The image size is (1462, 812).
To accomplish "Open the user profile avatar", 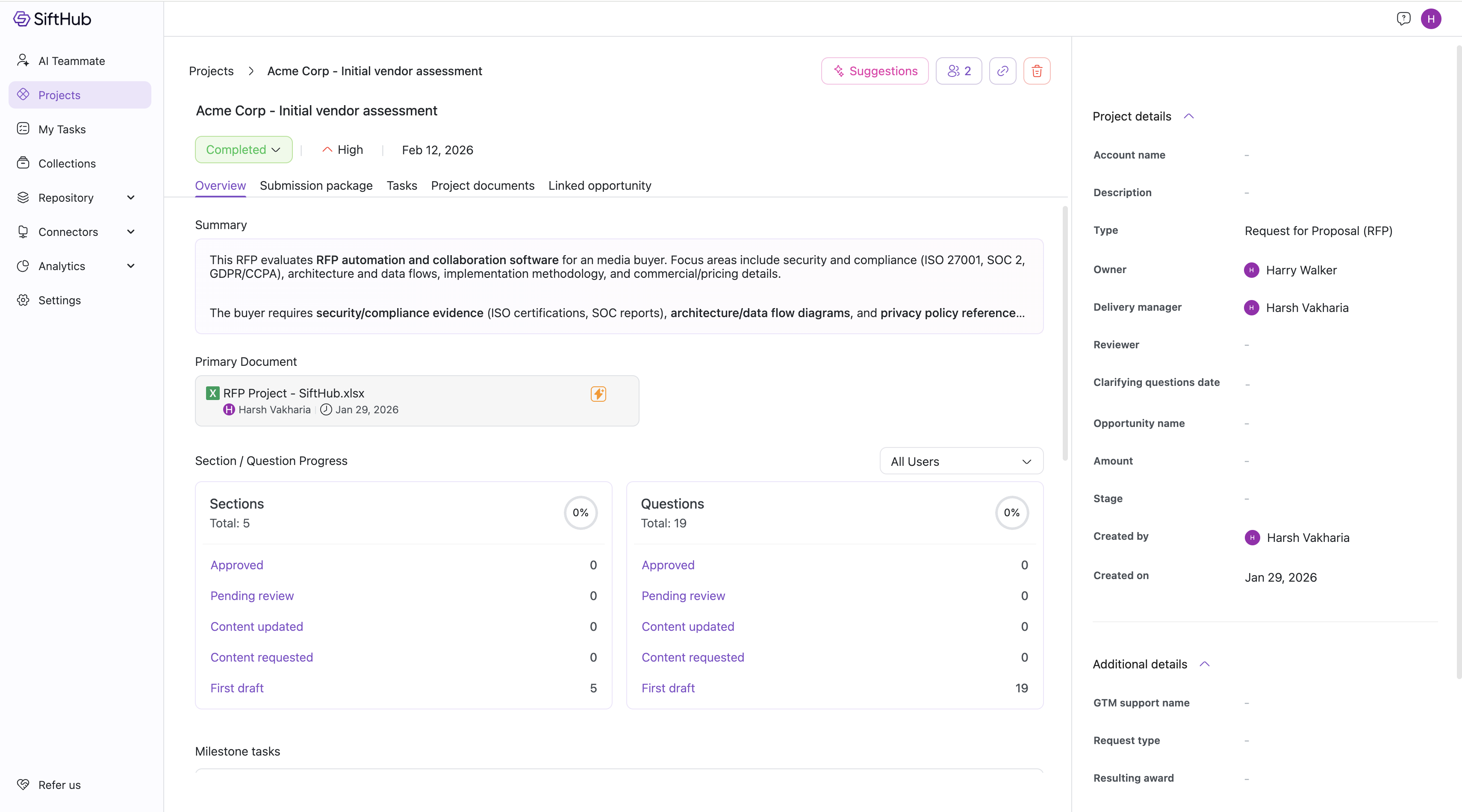I will coord(1431,19).
